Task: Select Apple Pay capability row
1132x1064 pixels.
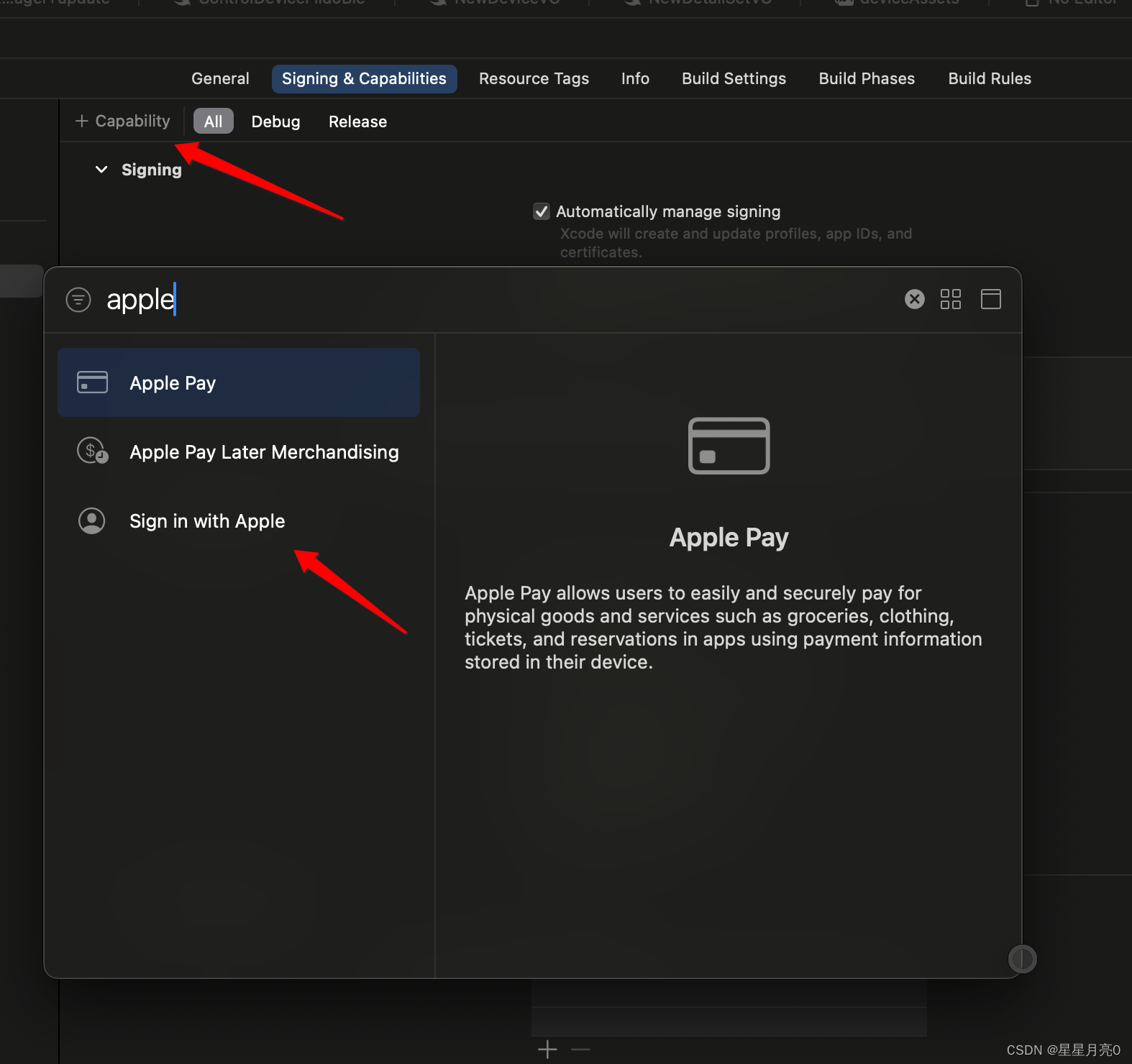Action: tap(239, 382)
